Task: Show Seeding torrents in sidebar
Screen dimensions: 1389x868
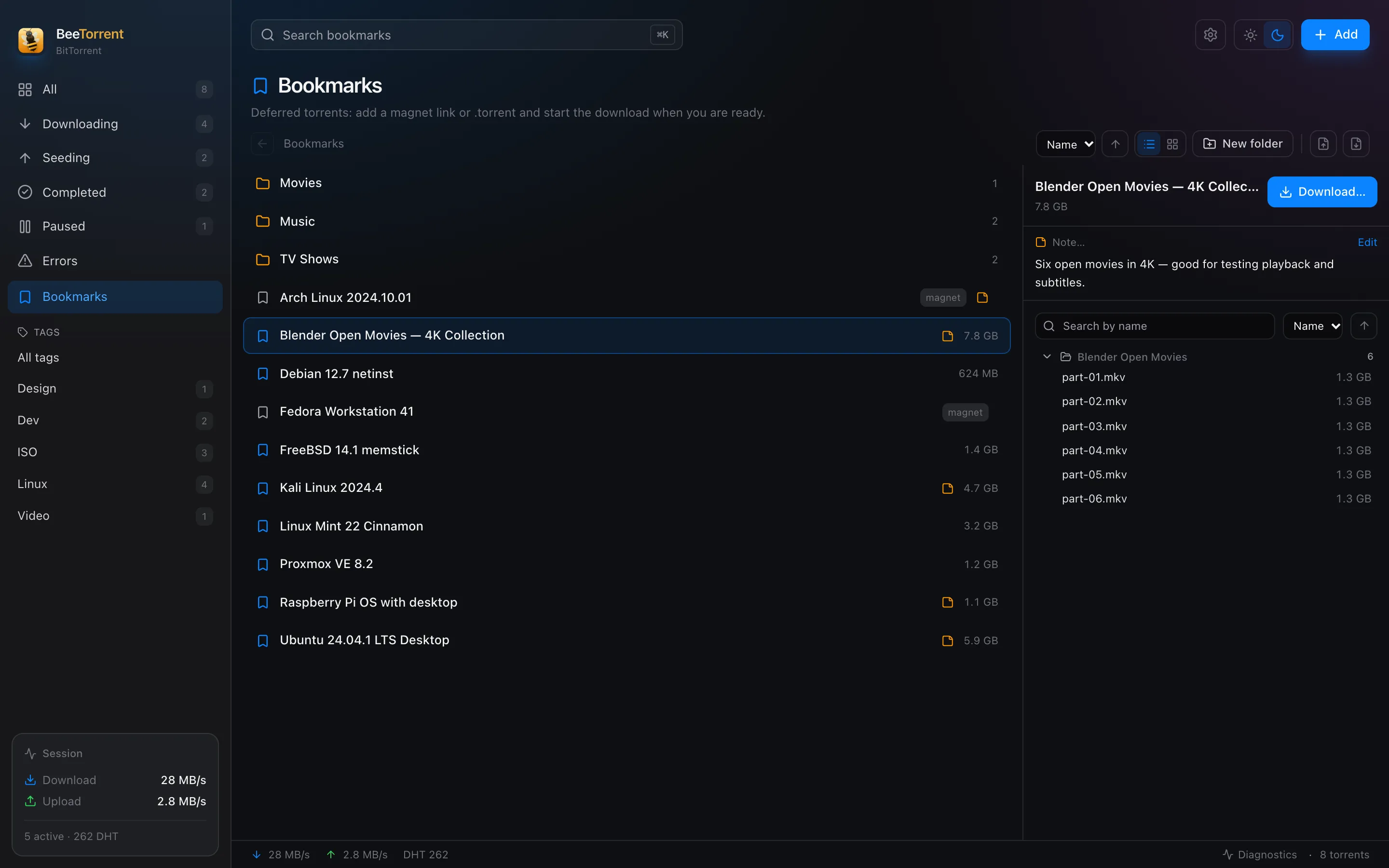Action: coord(115,158)
